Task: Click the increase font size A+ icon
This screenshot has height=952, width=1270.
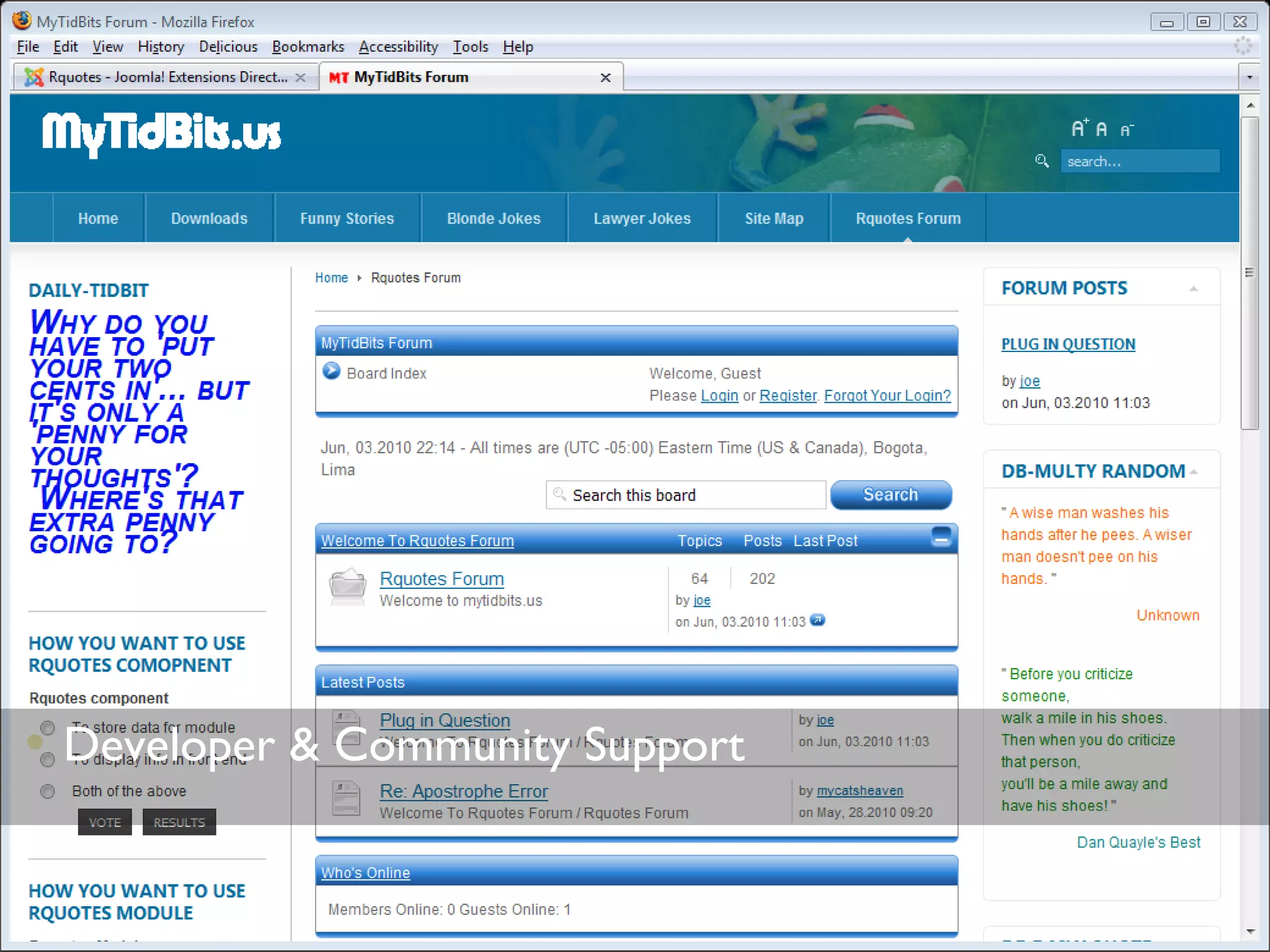Action: click(x=1080, y=128)
